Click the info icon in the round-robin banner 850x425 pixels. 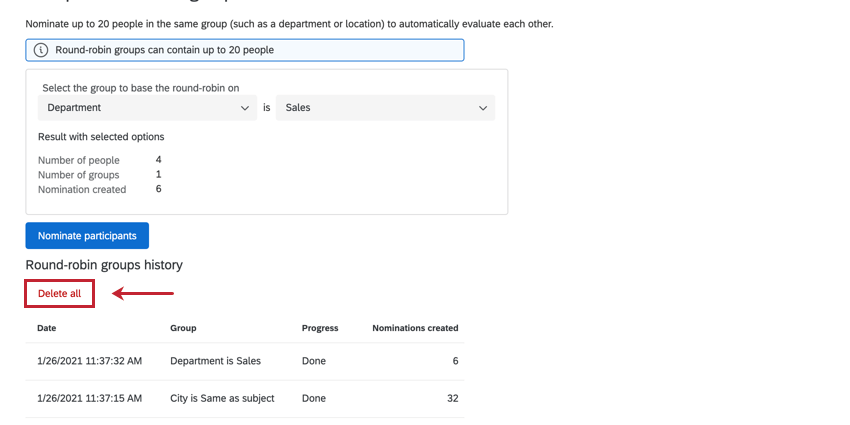tap(41, 50)
